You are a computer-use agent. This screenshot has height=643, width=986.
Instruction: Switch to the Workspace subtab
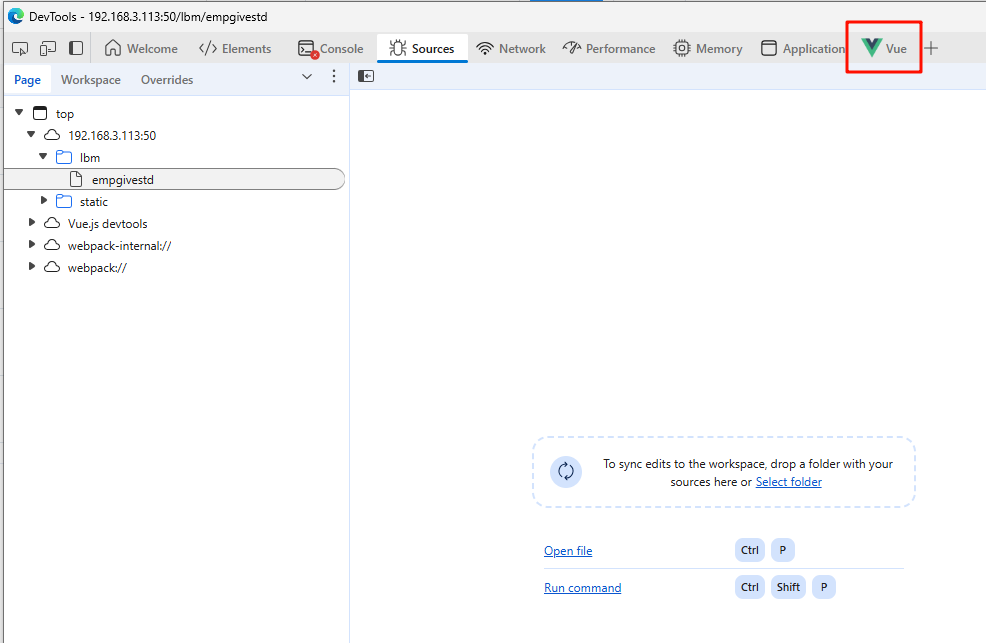tap(91, 80)
